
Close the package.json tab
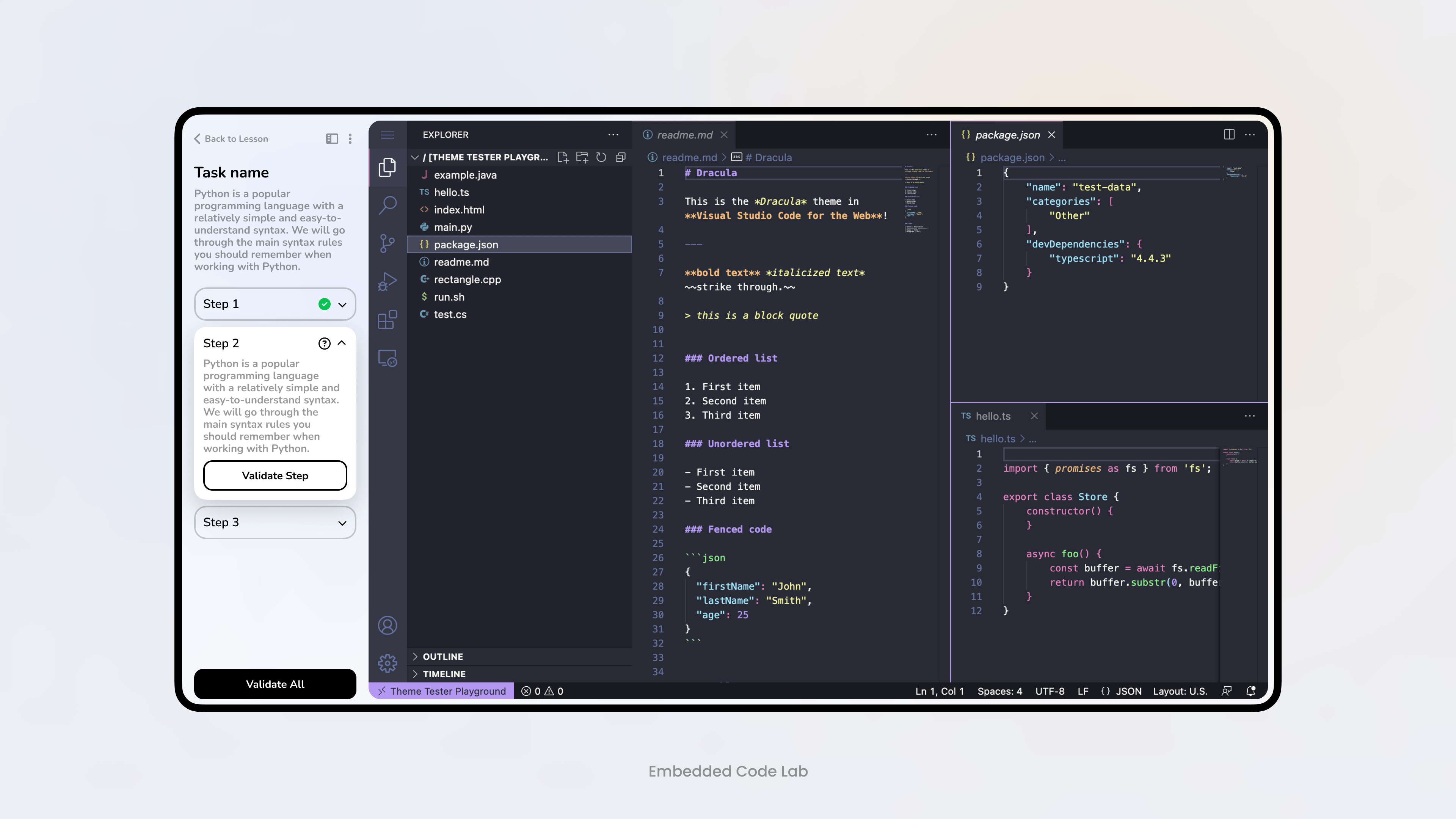click(1051, 135)
